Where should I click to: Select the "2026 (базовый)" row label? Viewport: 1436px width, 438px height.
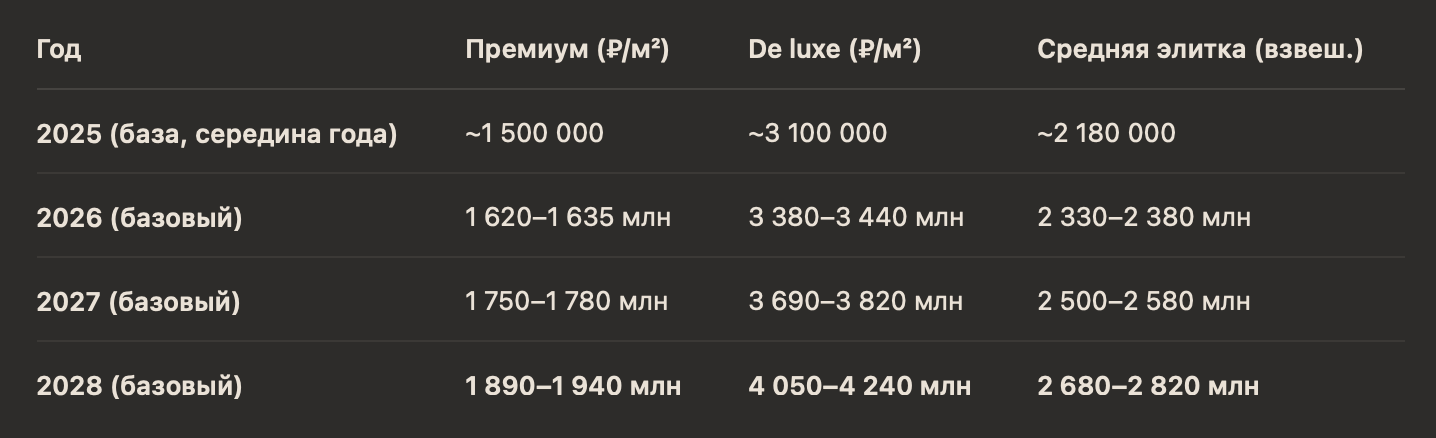[x=139, y=218]
